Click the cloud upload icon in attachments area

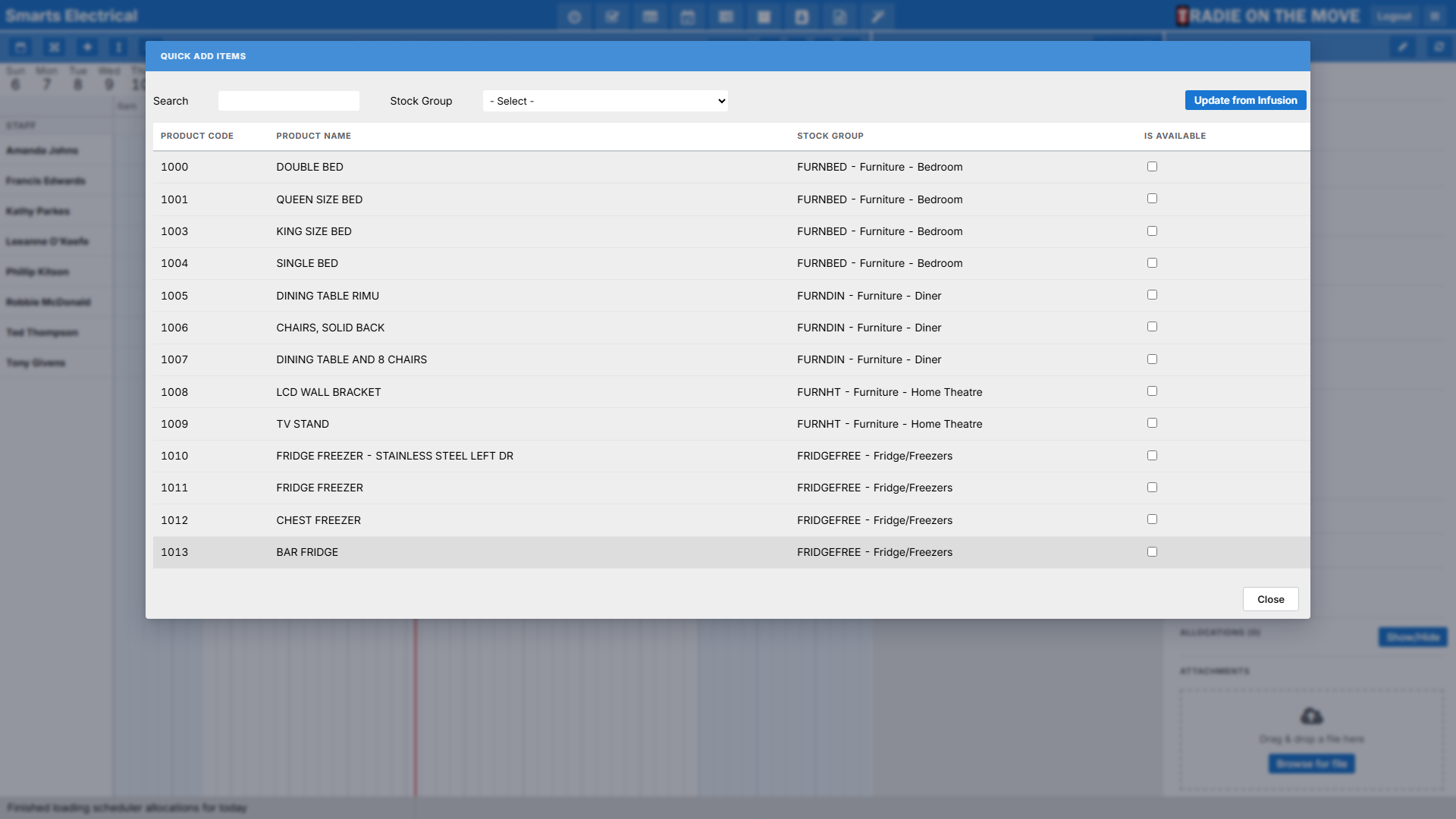pos(1311,716)
